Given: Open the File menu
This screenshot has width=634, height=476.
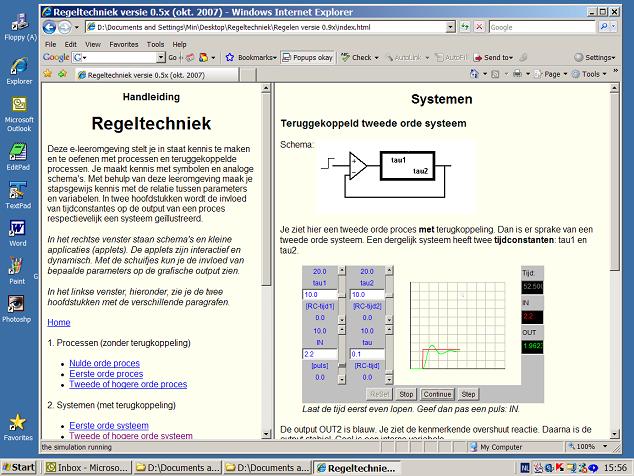Looking at the screenshot, I should [x=51, y=44].
